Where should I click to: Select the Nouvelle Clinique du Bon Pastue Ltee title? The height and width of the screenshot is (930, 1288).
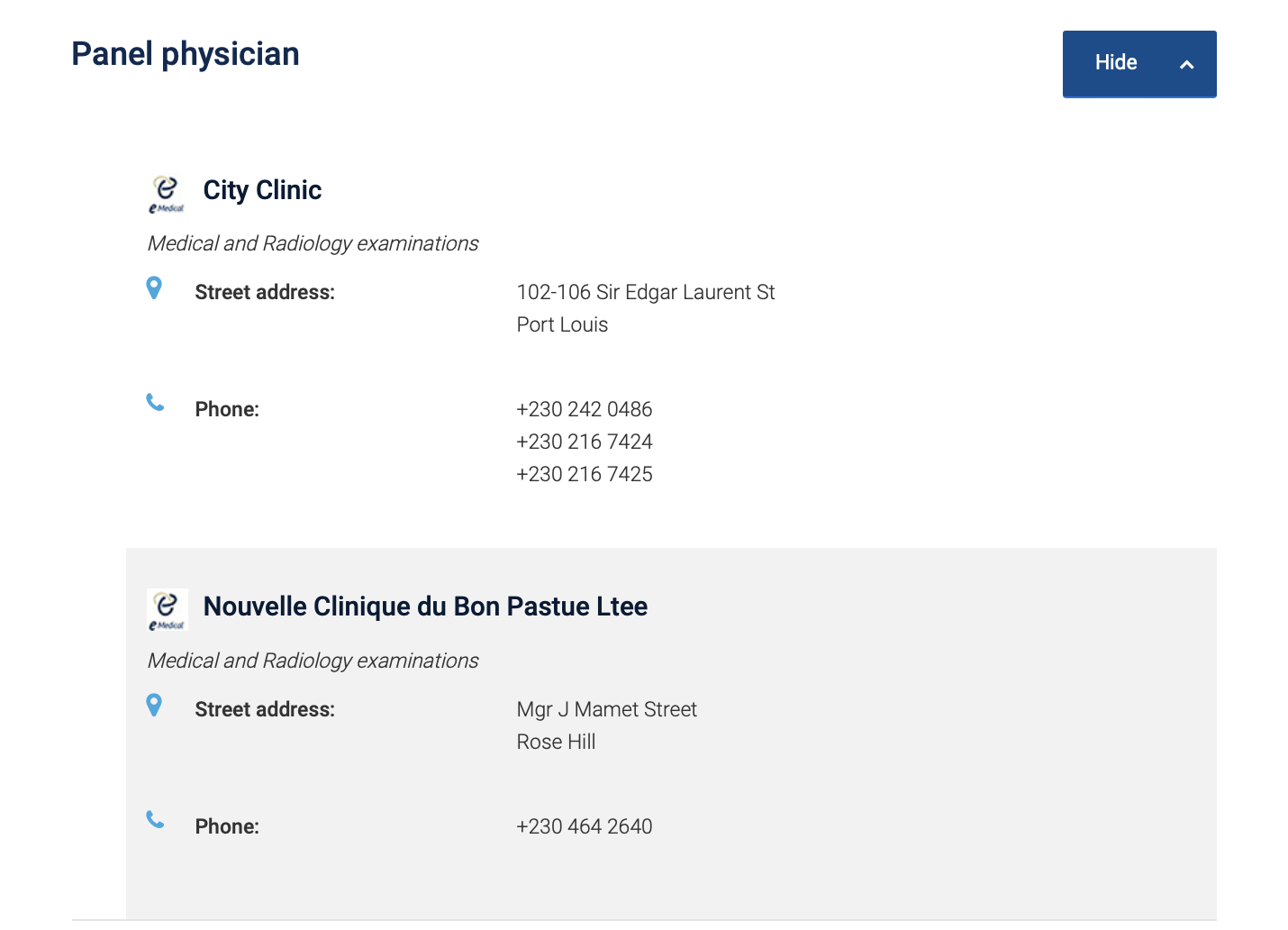tap(425, 606)
